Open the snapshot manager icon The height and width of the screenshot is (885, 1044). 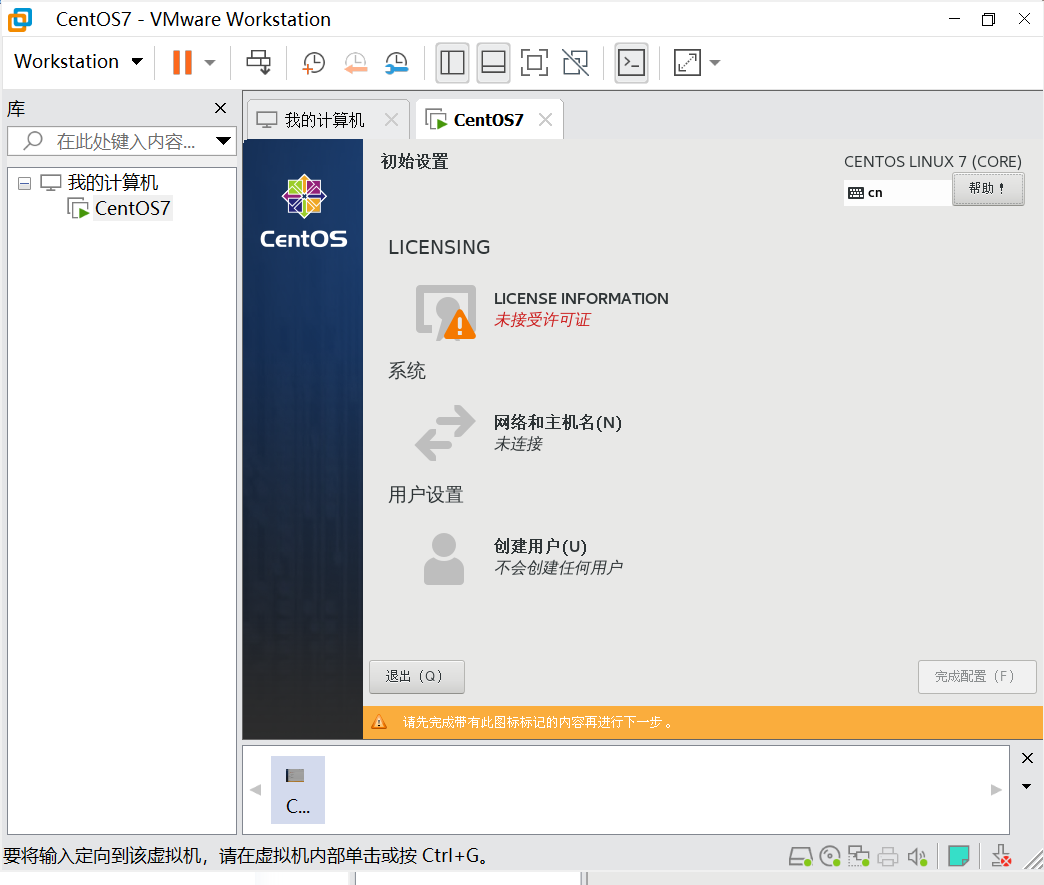pos(397,63)
